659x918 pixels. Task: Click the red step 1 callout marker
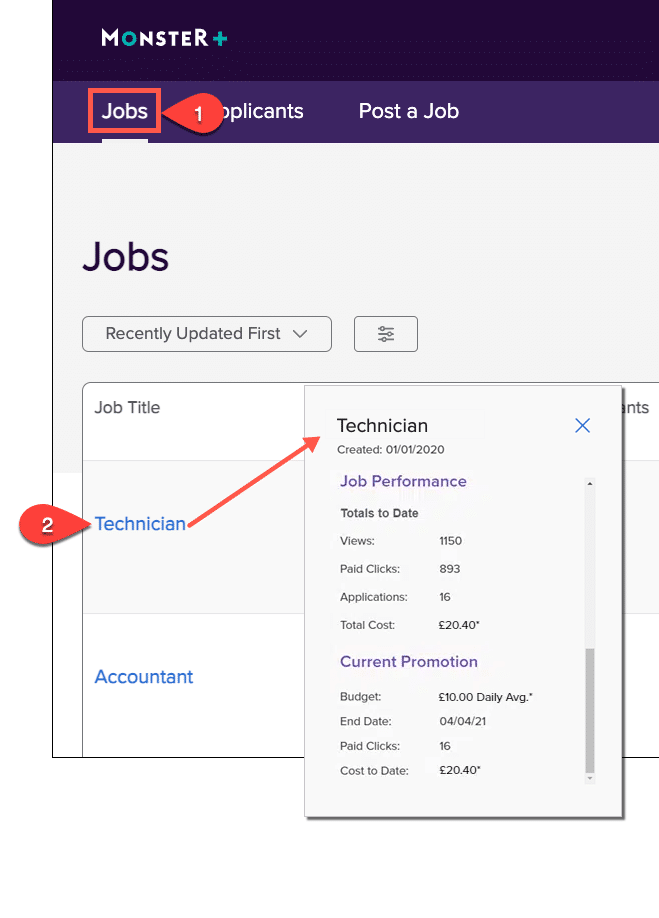pyautogui.click(x=195, y=114)
